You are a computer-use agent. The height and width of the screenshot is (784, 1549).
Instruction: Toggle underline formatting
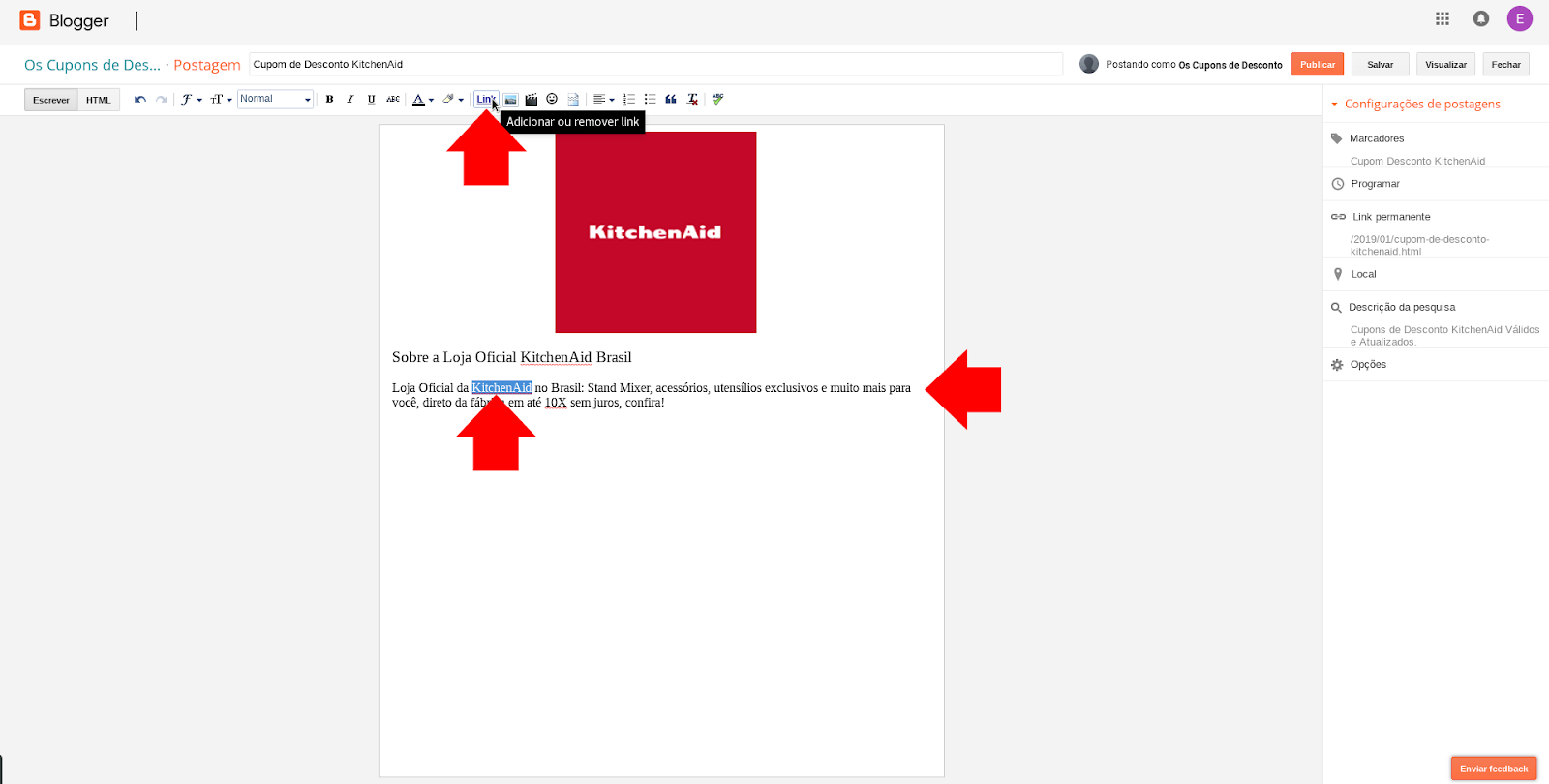click(x=371, y=99)
